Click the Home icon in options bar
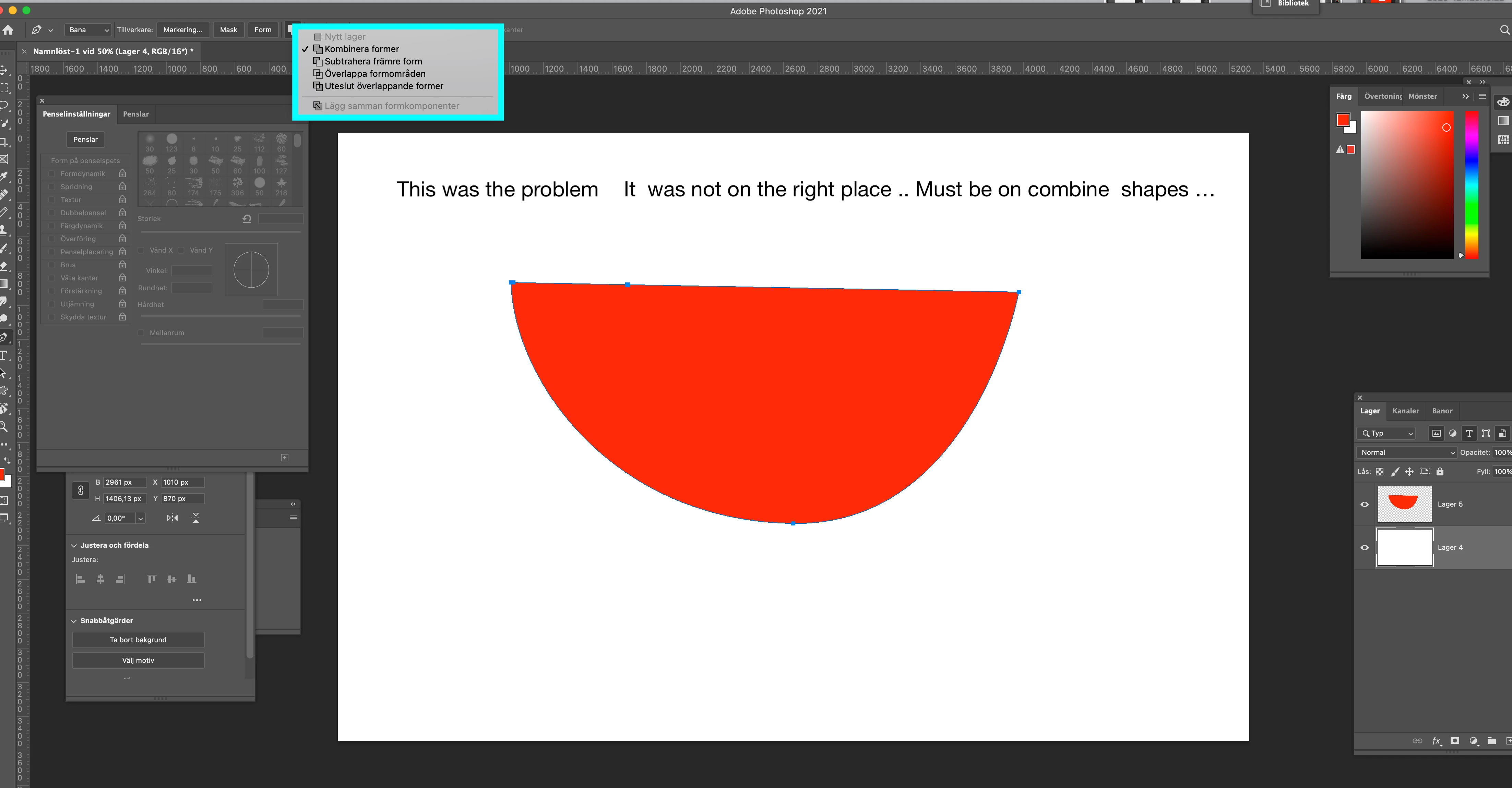Screen dimensions: 1512x788 (8, 30)
